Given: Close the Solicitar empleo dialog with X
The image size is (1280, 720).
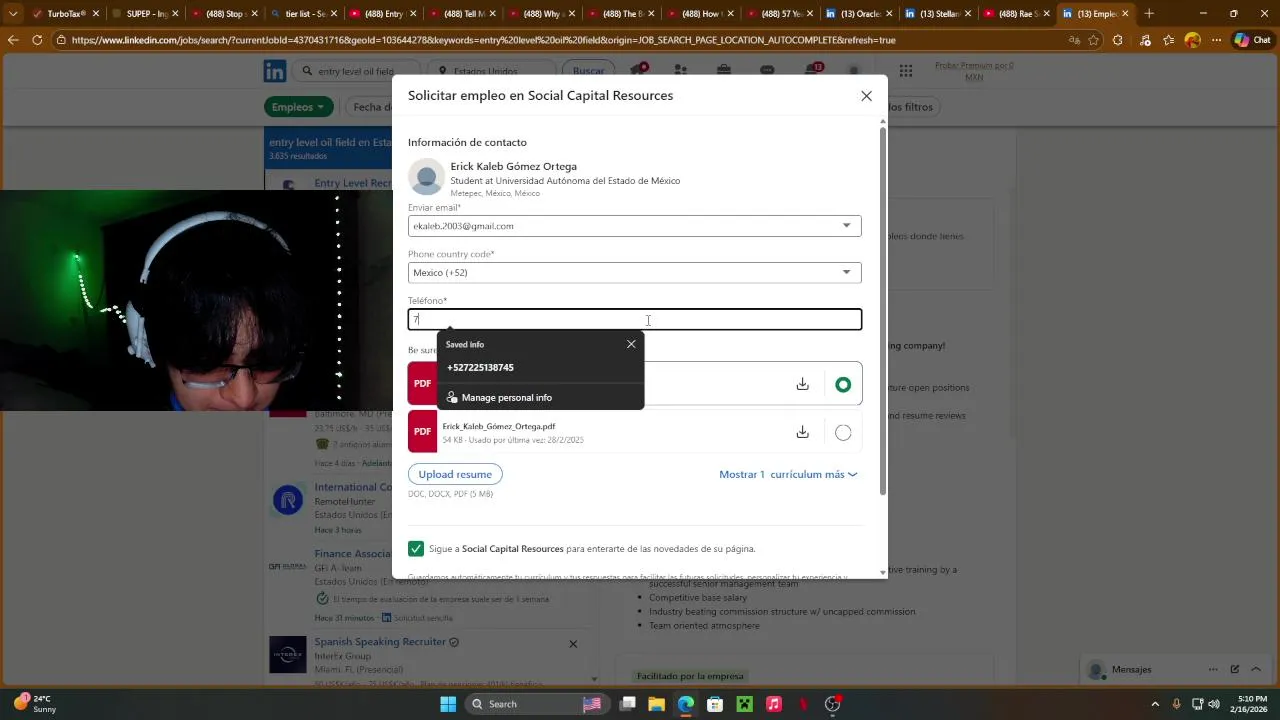Looking at the screenshot, I should point(866,96).
